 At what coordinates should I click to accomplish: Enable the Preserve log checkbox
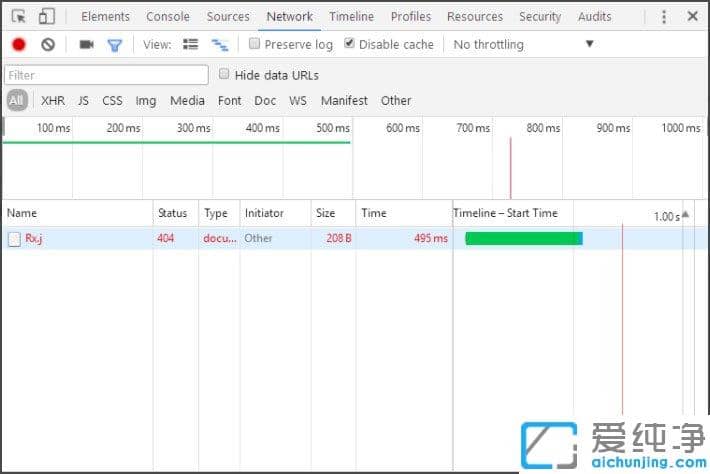pyautogui.click(x=255, y=44)
